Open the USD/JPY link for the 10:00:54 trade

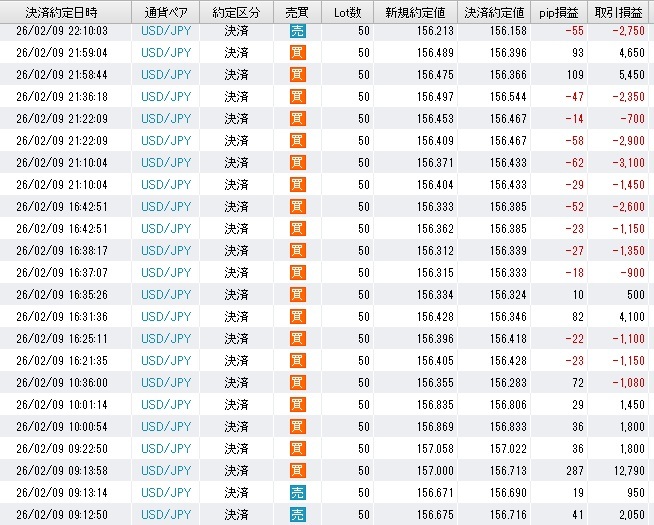[166, 427]
